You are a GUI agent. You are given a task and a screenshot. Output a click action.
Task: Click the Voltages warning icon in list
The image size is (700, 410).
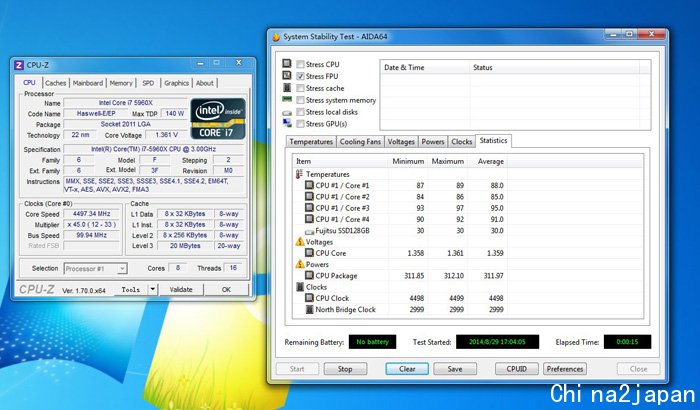pyautogui.click(x=300, y=242)
